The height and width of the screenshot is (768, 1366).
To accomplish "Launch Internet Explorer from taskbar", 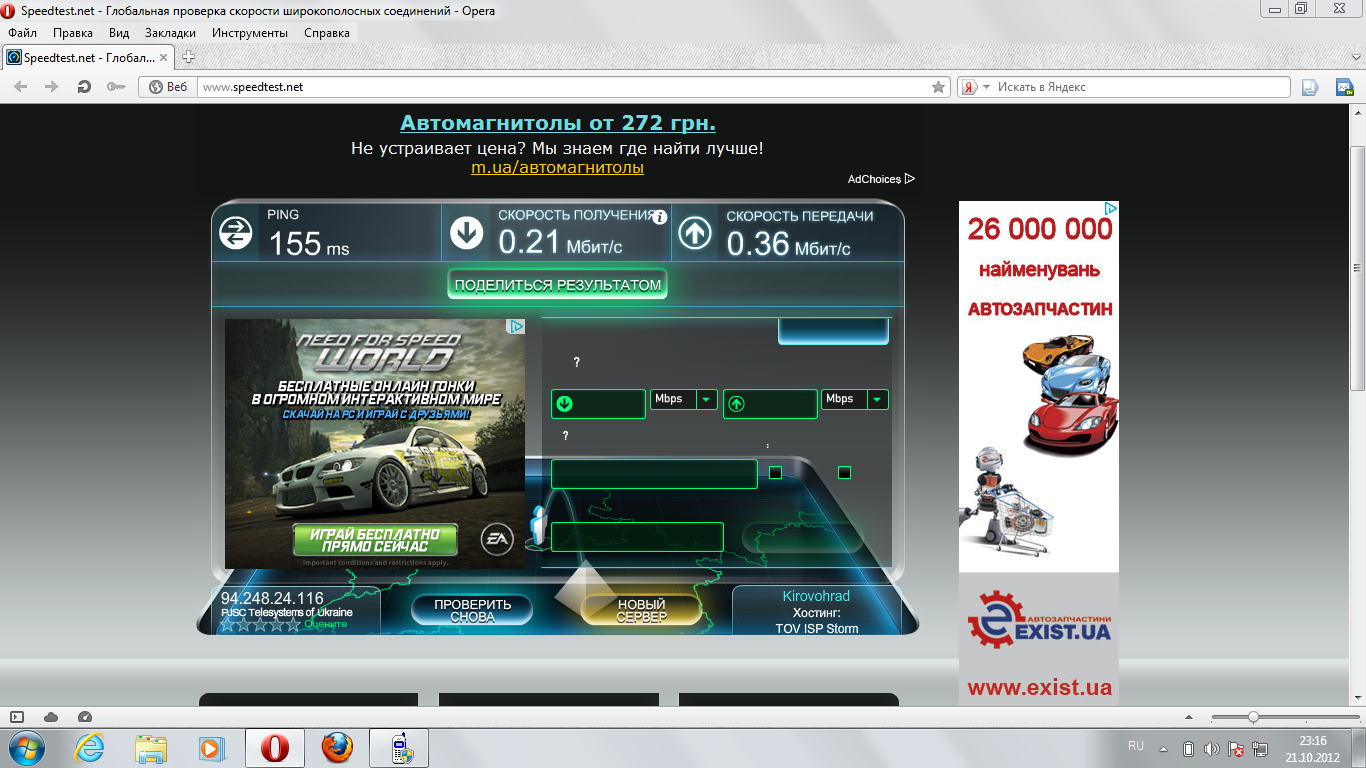I will pyautogui.click(x=90, y=748).
